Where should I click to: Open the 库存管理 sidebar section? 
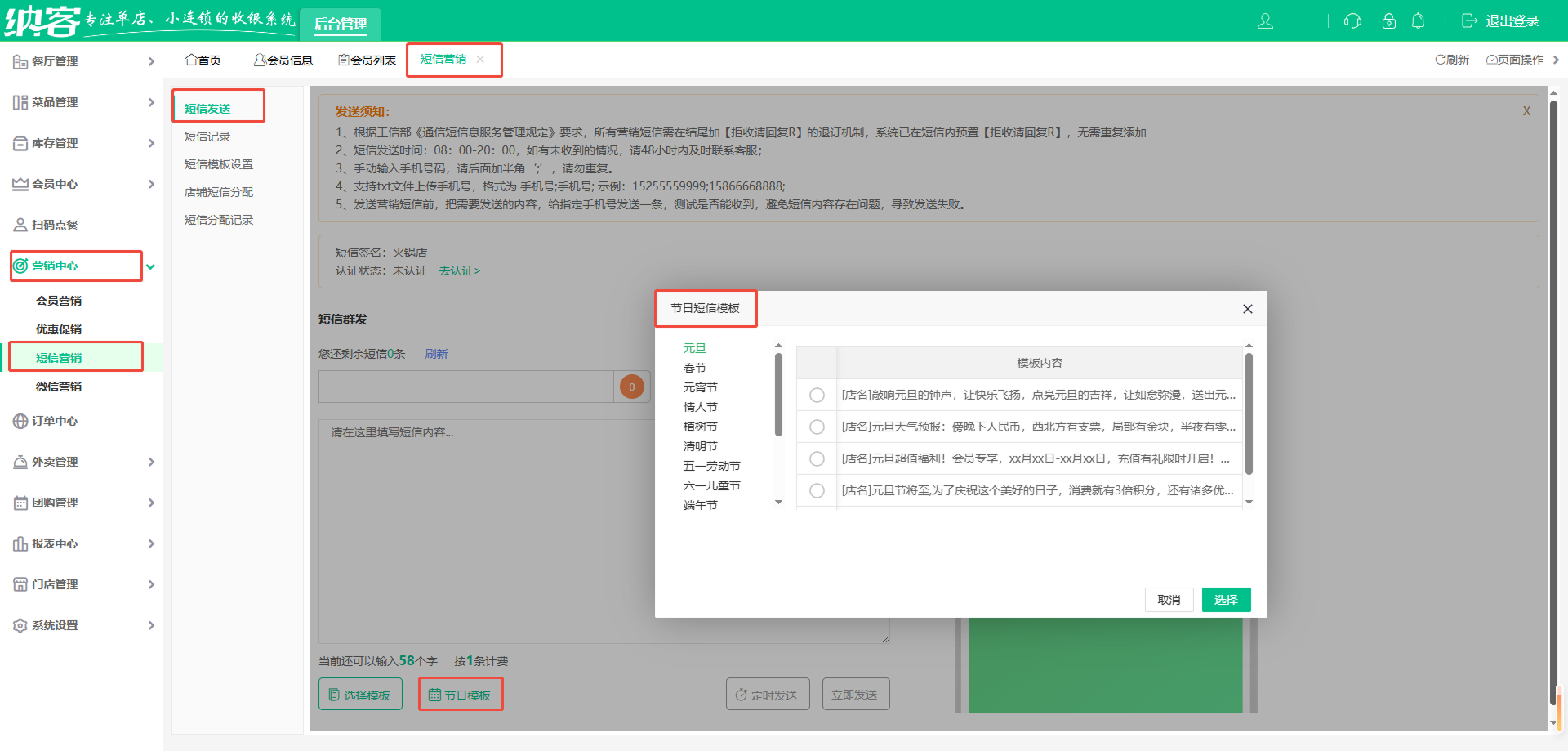tap(56, 142)
